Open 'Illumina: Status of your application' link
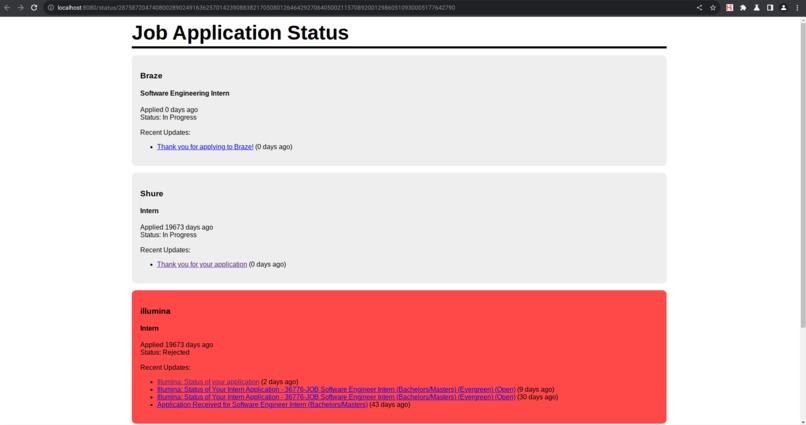 (208, 382)
